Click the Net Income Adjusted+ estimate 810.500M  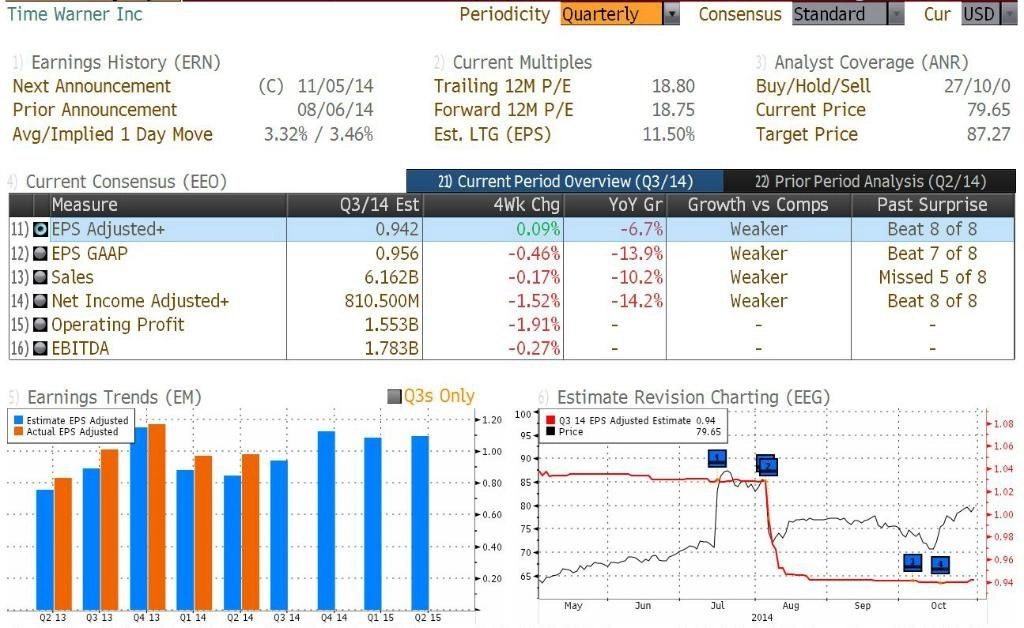coord(382,301)
